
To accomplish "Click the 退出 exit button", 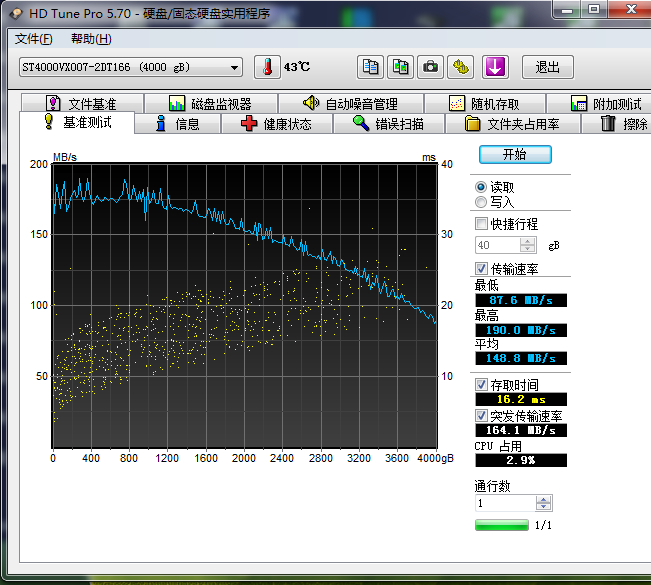I will (548, 67).
